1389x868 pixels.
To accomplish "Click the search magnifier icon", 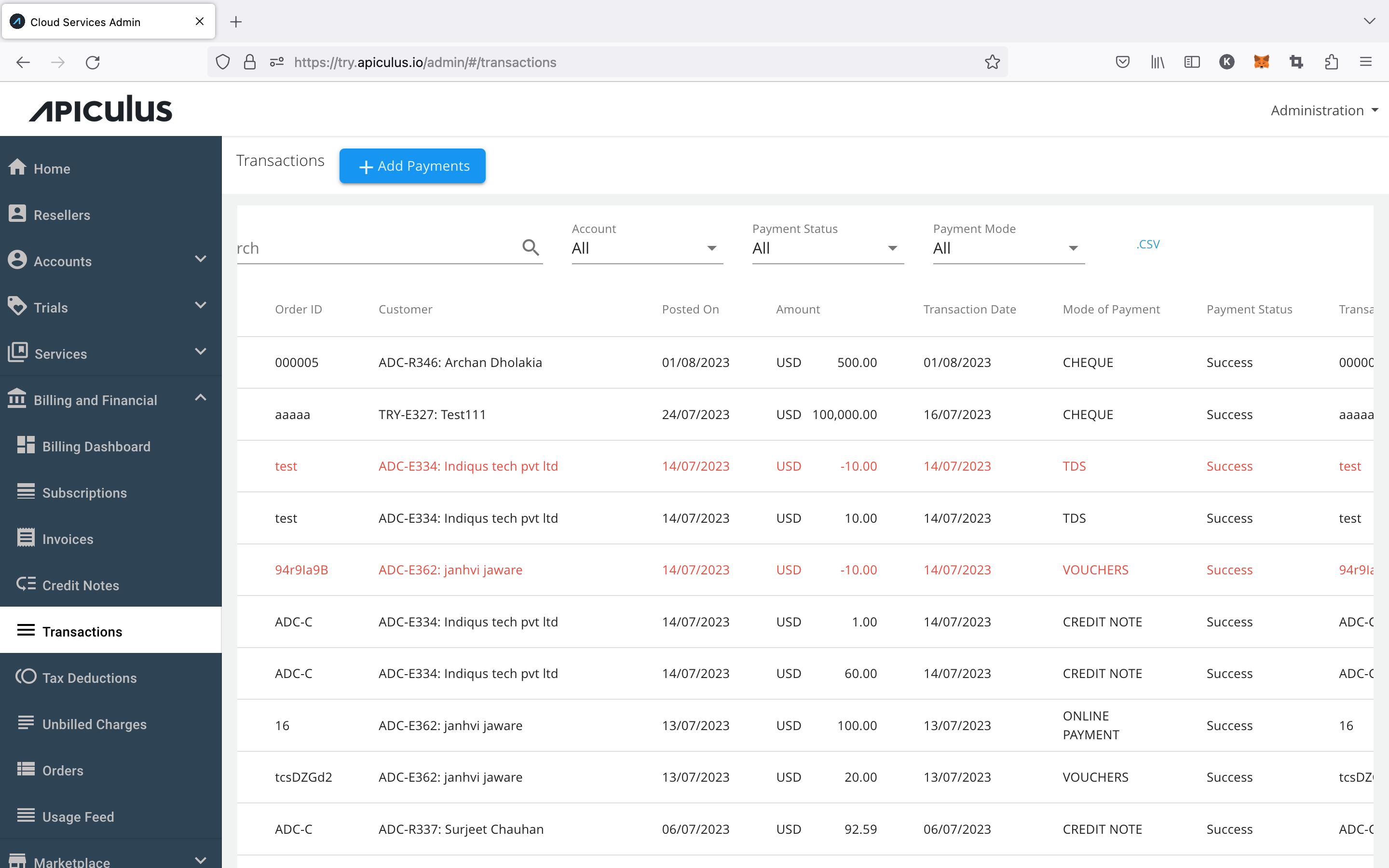I will tap(530, 247).
